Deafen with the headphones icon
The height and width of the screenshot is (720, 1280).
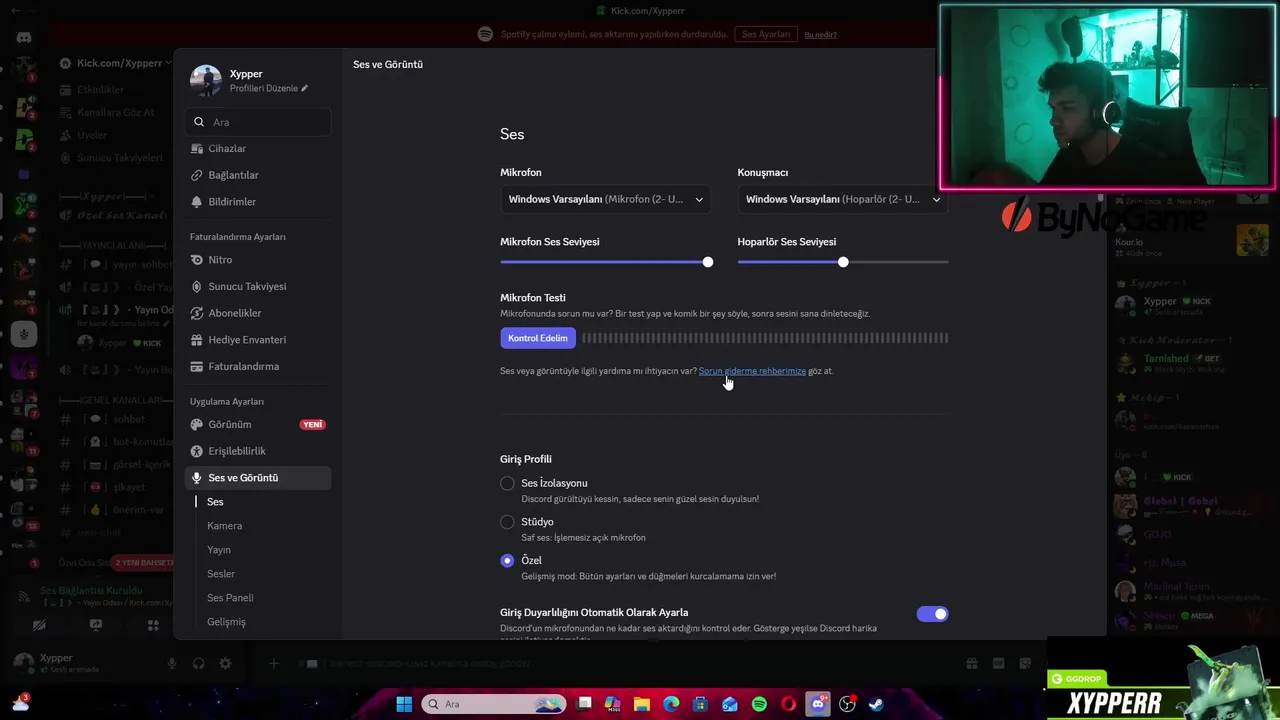(x=198, y=663)
